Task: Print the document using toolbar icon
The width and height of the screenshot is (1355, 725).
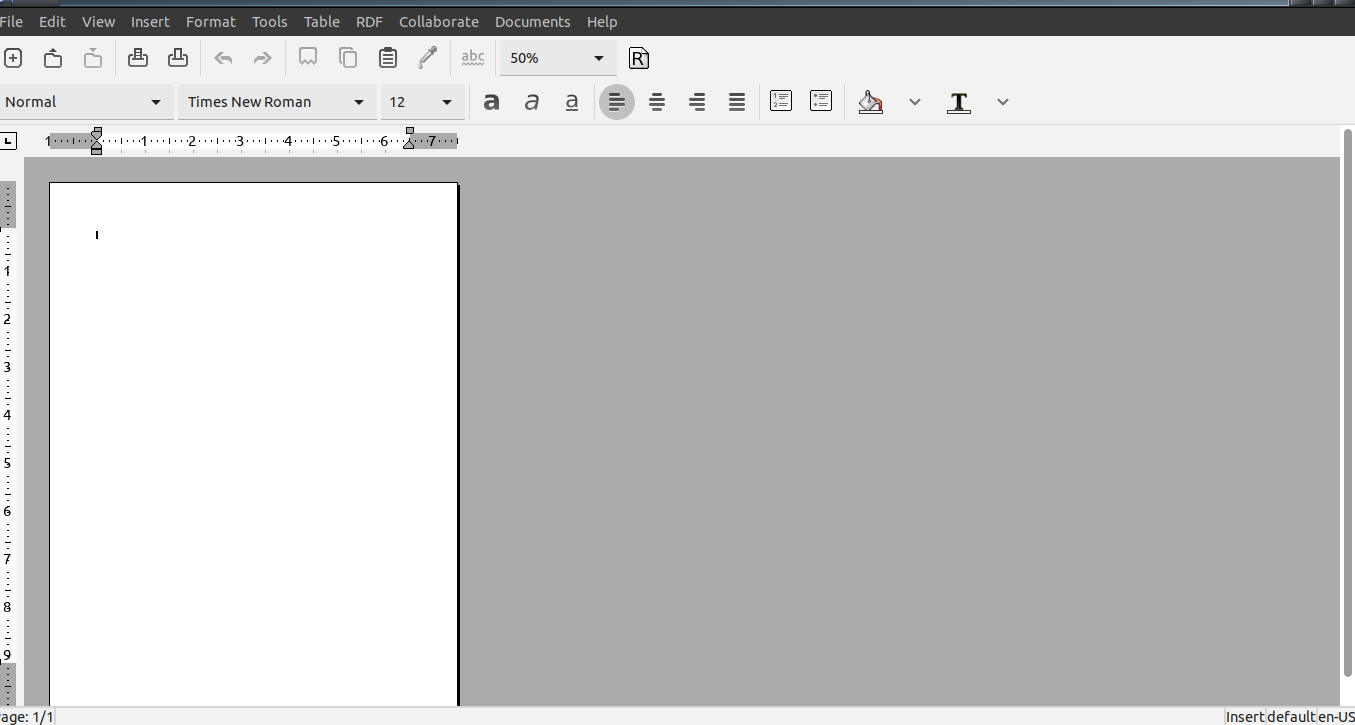Action: click(x=138, y=58)
